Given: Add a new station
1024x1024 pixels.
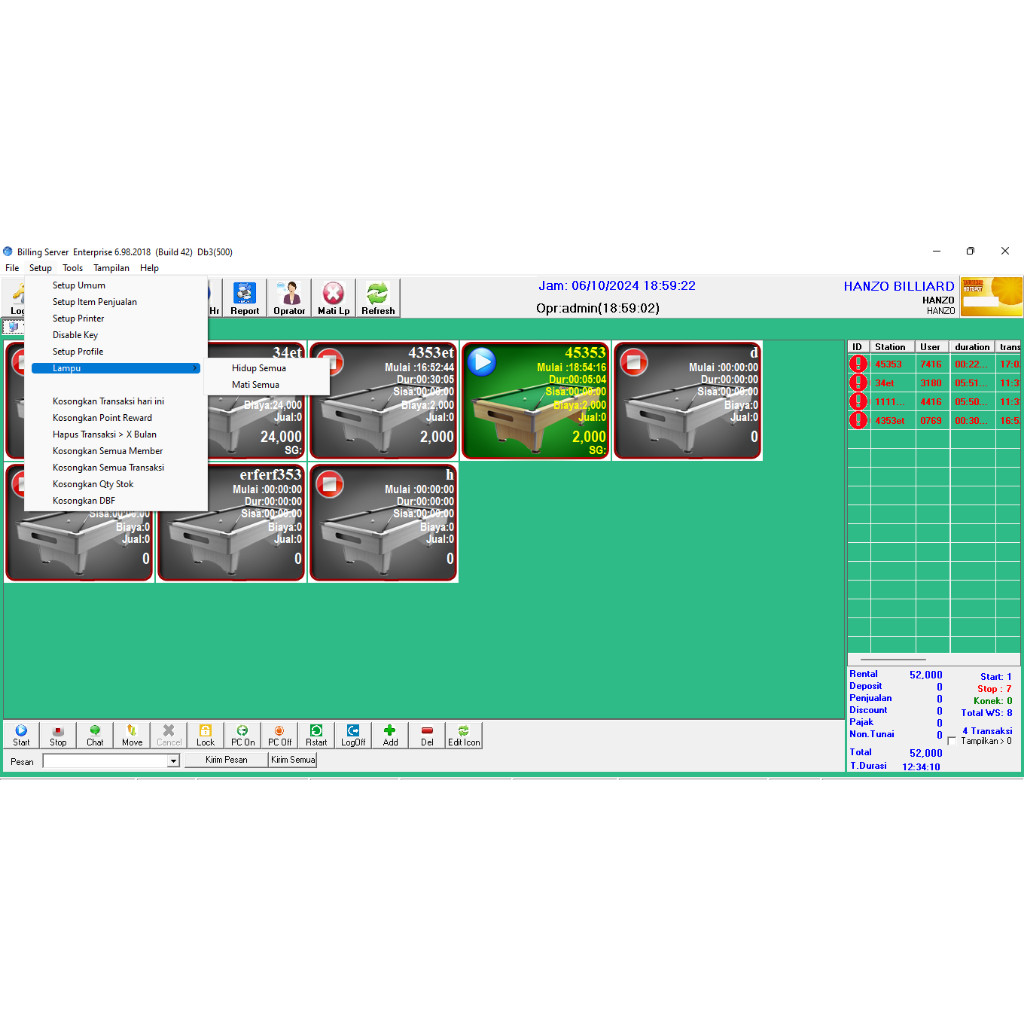Looking at the screenshot, I should pyautogui.click(x=390, y=735).
